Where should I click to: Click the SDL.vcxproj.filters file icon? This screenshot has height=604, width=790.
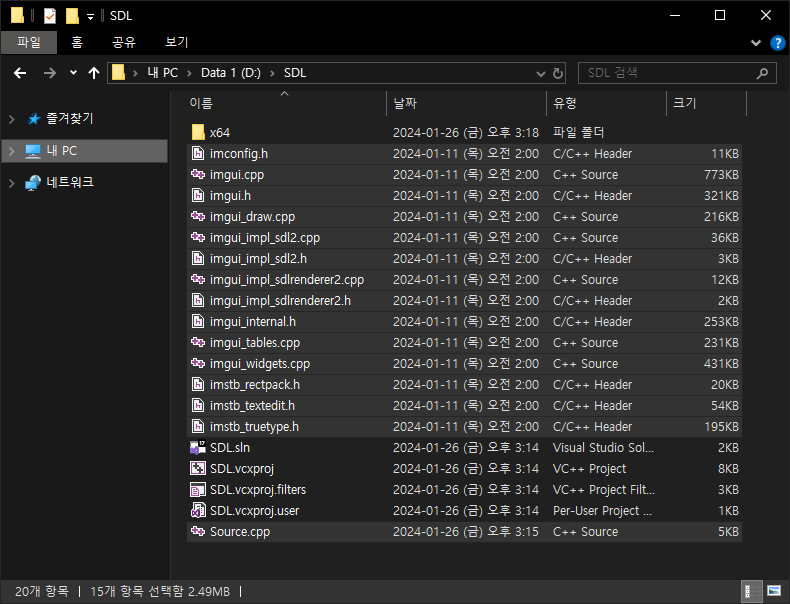tap(198, 490)
